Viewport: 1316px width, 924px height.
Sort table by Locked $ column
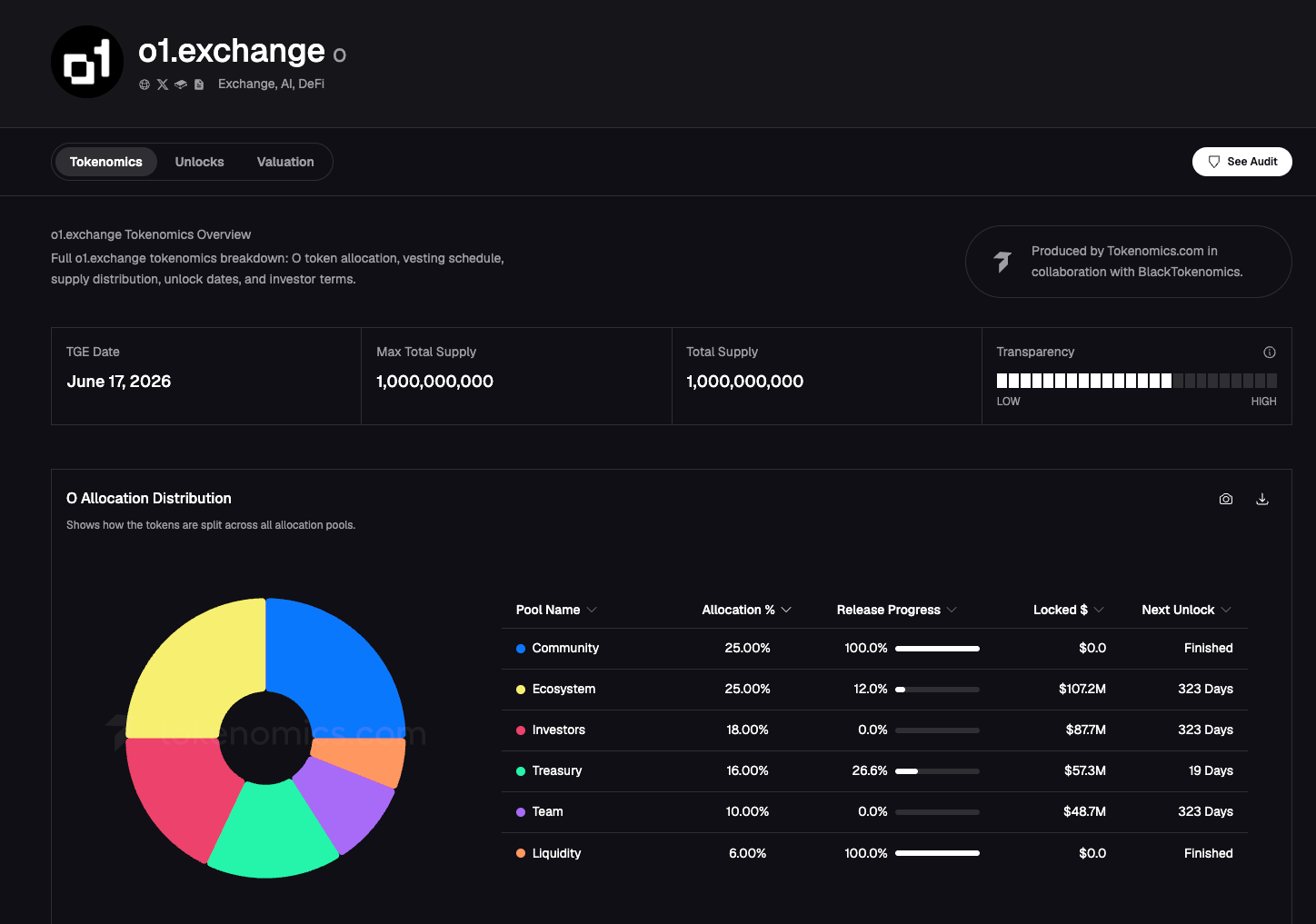(x=1069, y=610)
